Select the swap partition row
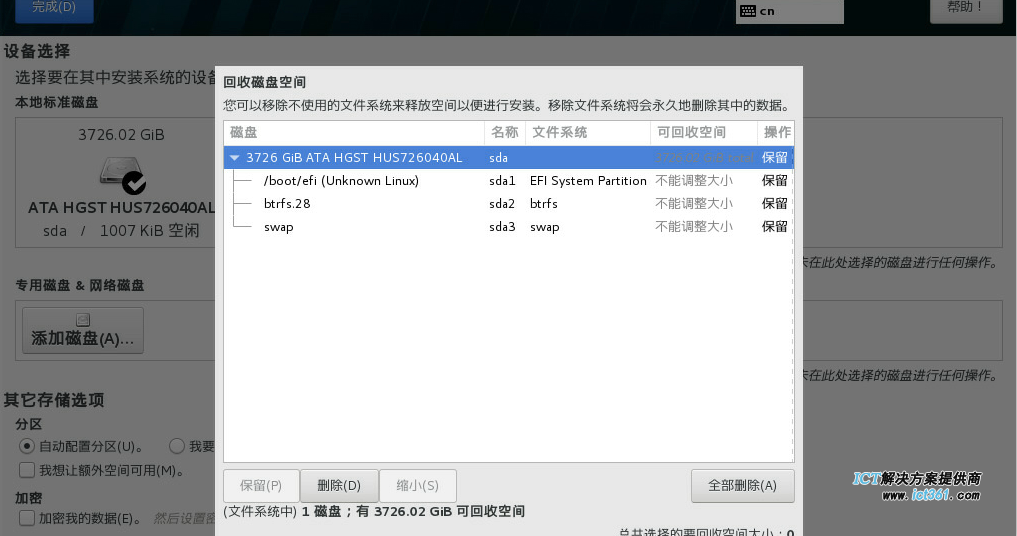Screen dimensions: 1017x536 (x=508, y=226)
